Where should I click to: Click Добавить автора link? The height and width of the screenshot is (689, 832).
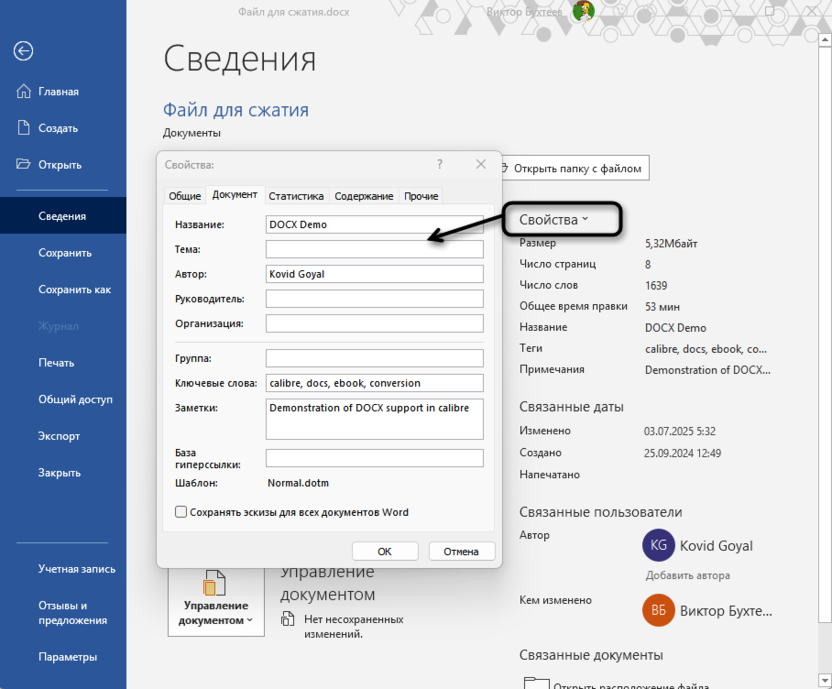point(688,575)
